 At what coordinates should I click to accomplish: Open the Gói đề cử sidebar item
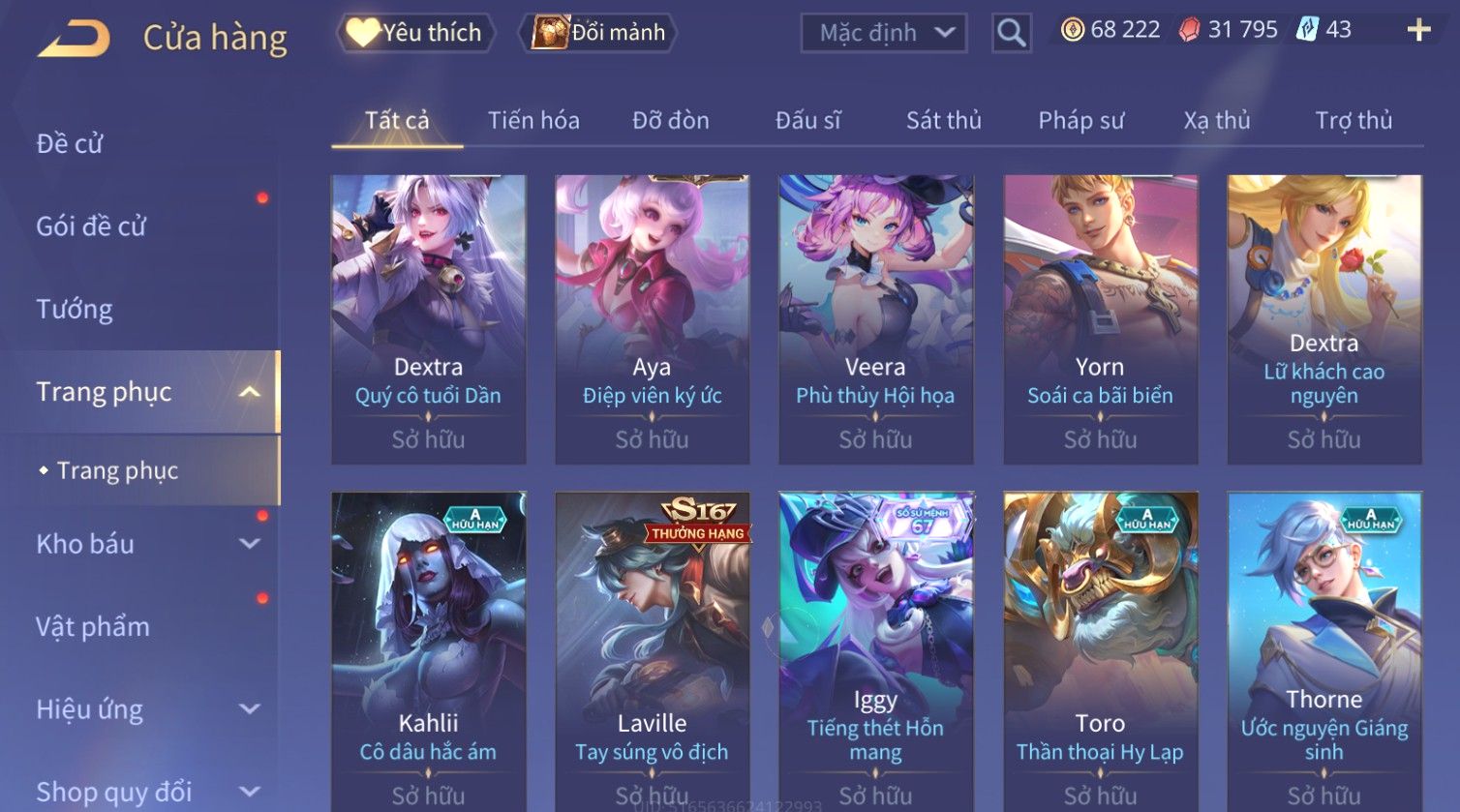[x=91, y=226]
